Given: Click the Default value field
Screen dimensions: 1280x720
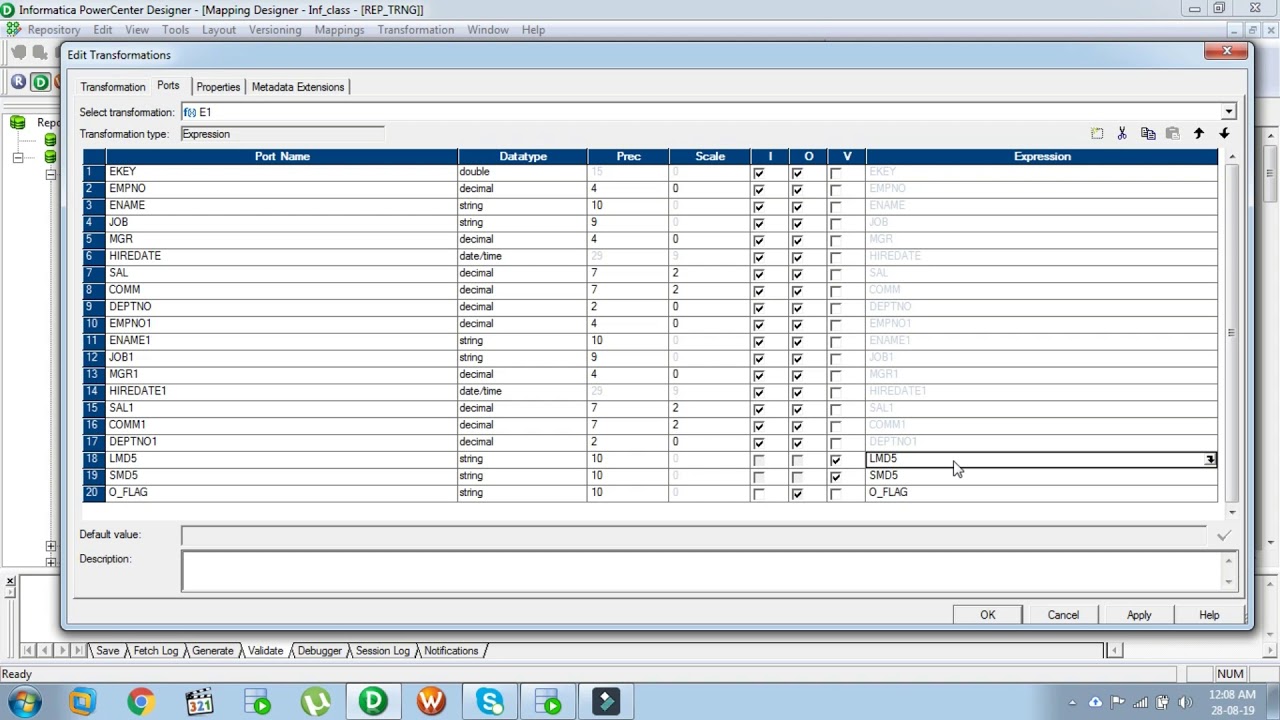Looking at the screenshot, I should point(694,536).
